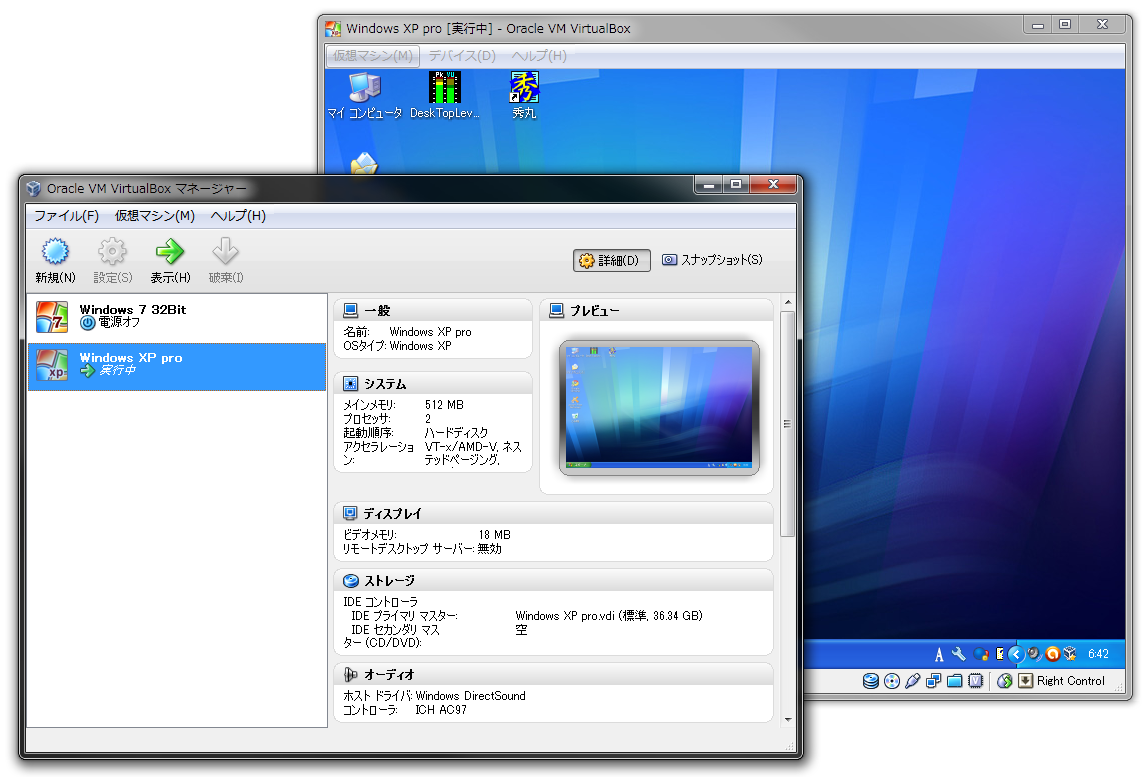
Task: Click the Windows XP pro machine icon in list
Action: coord(52,366)
